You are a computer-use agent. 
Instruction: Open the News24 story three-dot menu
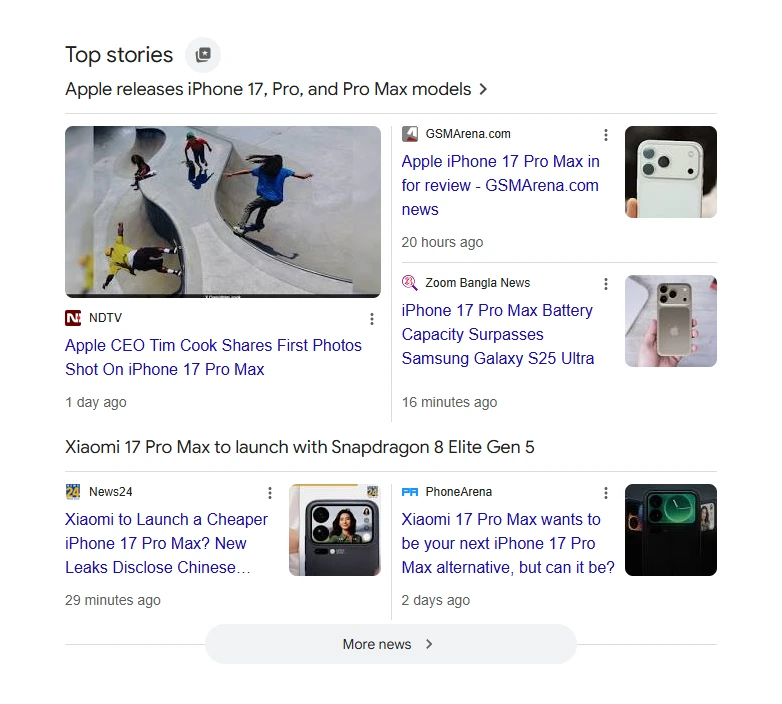tap(270, 493)
